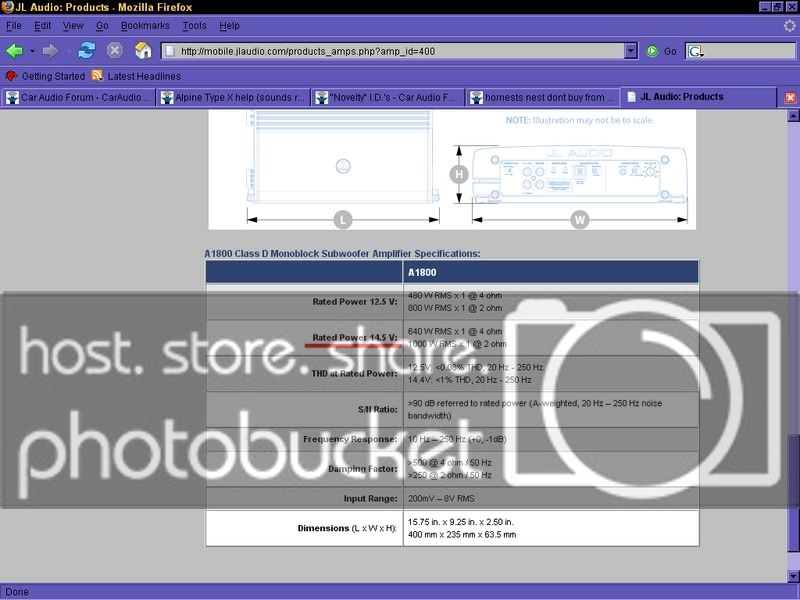Click the amplifier top-view illustration
The image size is (800, 600).
(x=343, y=157)
